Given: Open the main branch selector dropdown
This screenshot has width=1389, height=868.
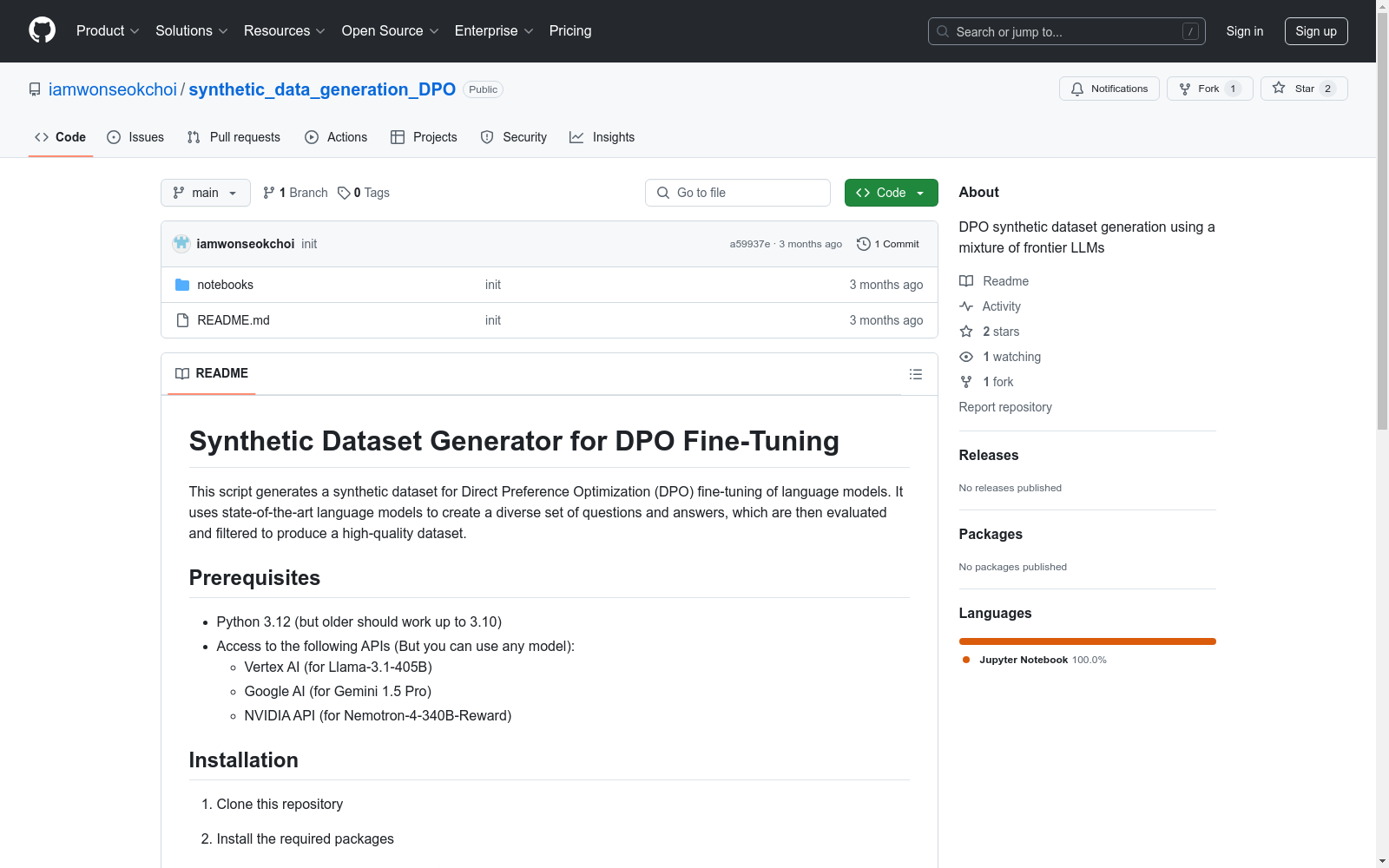Looking at the screenshot, I should [x=206, y=193].
